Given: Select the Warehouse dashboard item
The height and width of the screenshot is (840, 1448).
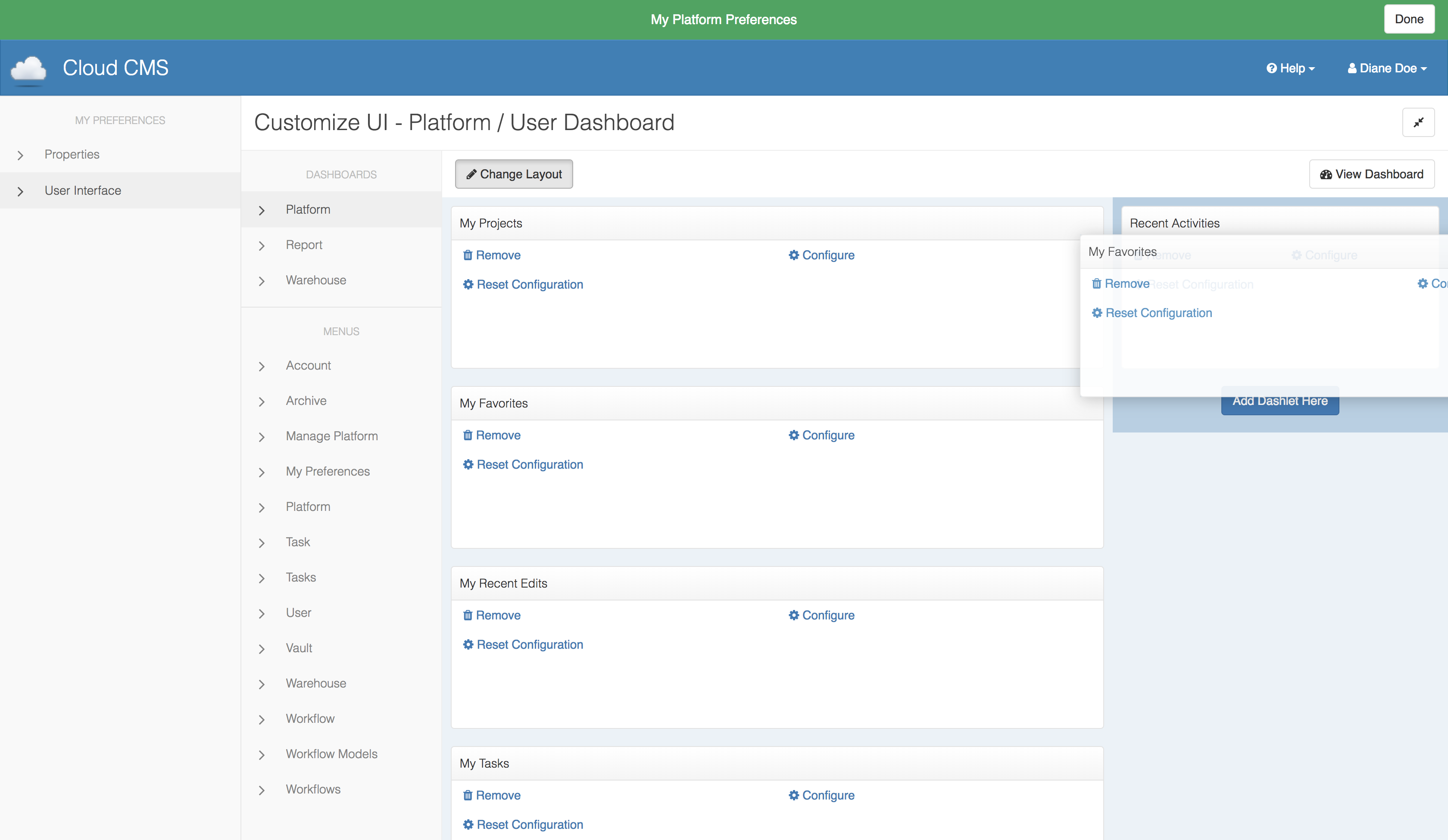Looking at the screenshot, I should (x=315, y=280).
